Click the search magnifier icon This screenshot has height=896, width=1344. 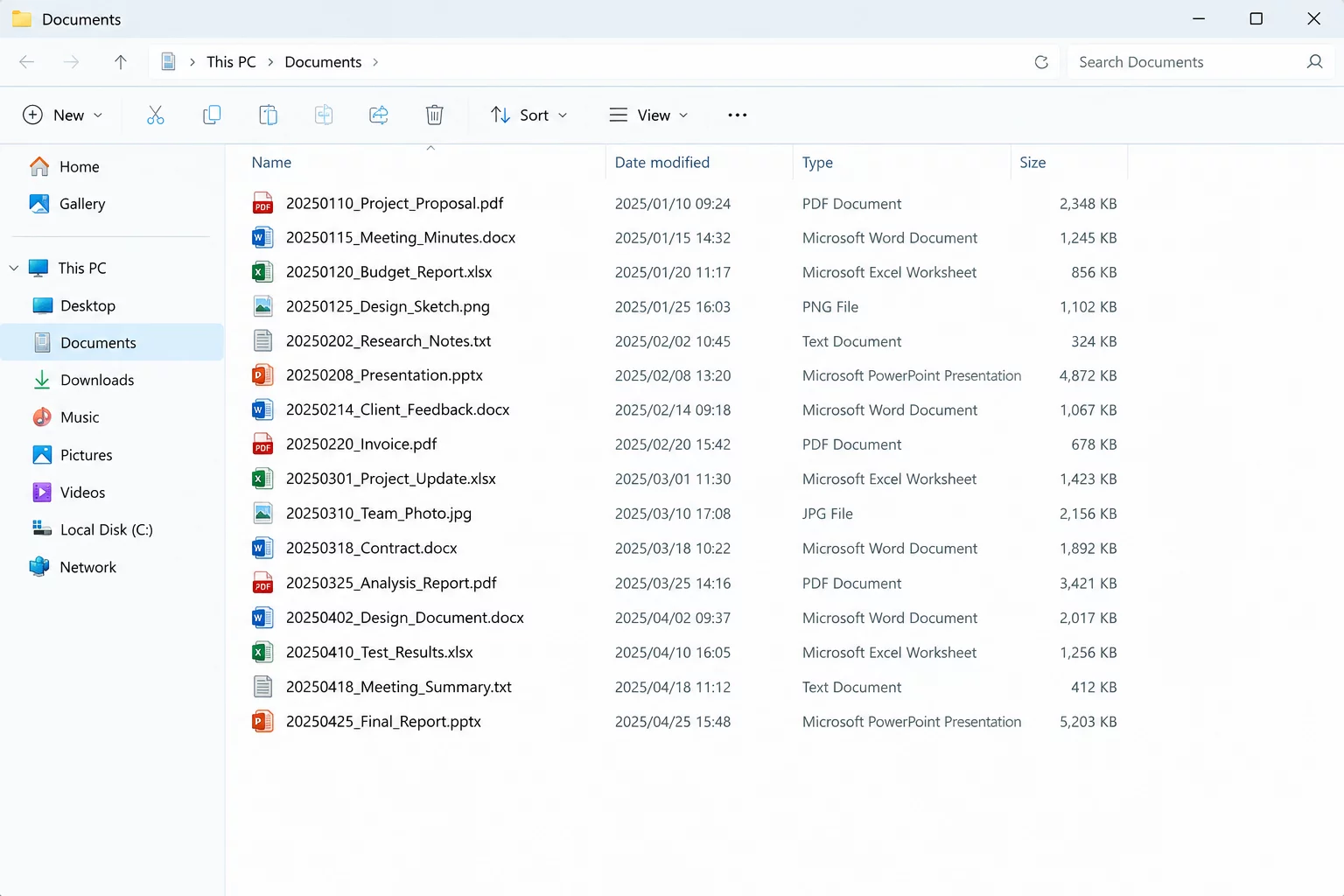click(1314, 62)
